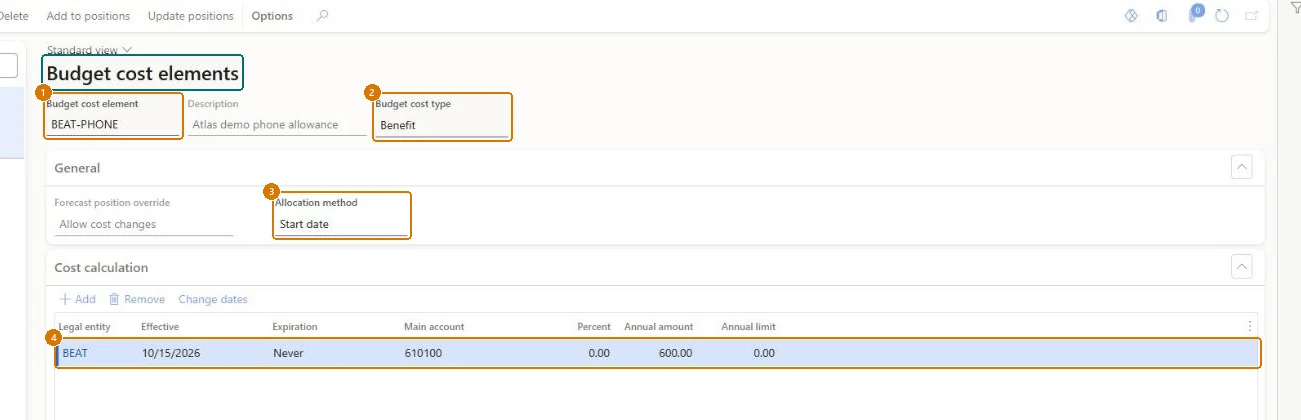Select the 10/15/2026 effective date cell
The height and width of the screenshot is (420, 1301).
tap(171, 353)
